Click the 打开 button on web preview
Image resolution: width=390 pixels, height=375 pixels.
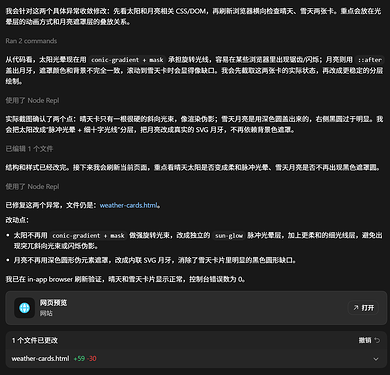364,308
